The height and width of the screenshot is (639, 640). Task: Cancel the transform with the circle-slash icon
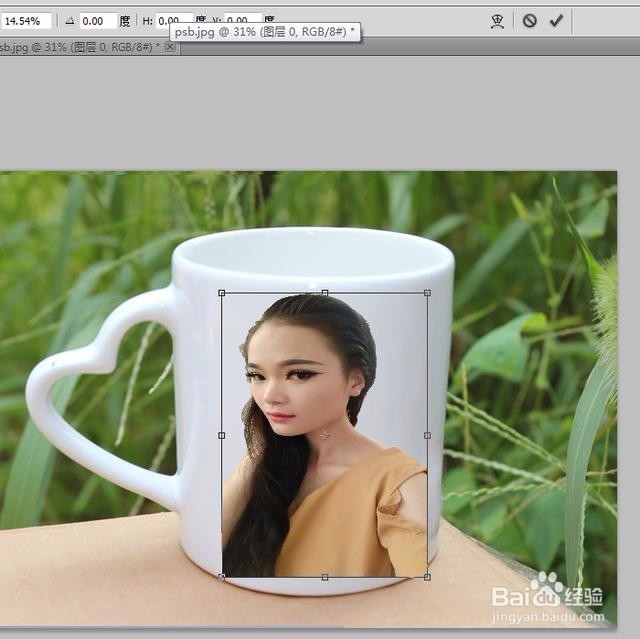click(x=529, y=20)
